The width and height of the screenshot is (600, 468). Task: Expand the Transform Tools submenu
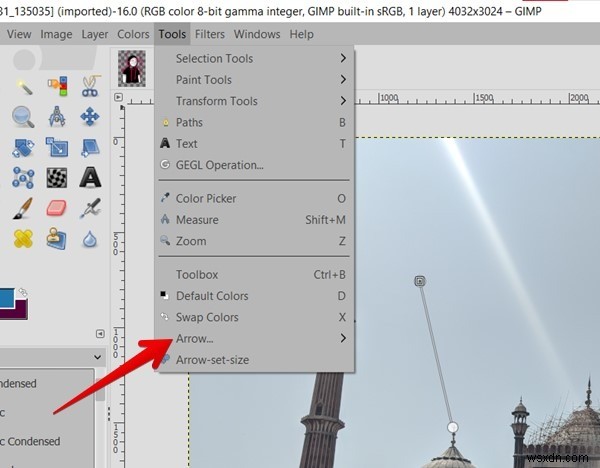[254, 101]
